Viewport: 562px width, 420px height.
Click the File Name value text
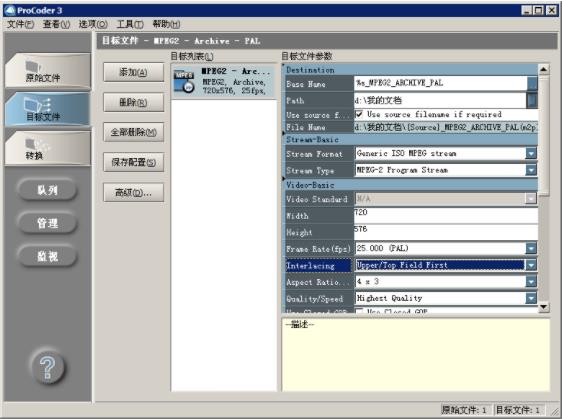446,127
